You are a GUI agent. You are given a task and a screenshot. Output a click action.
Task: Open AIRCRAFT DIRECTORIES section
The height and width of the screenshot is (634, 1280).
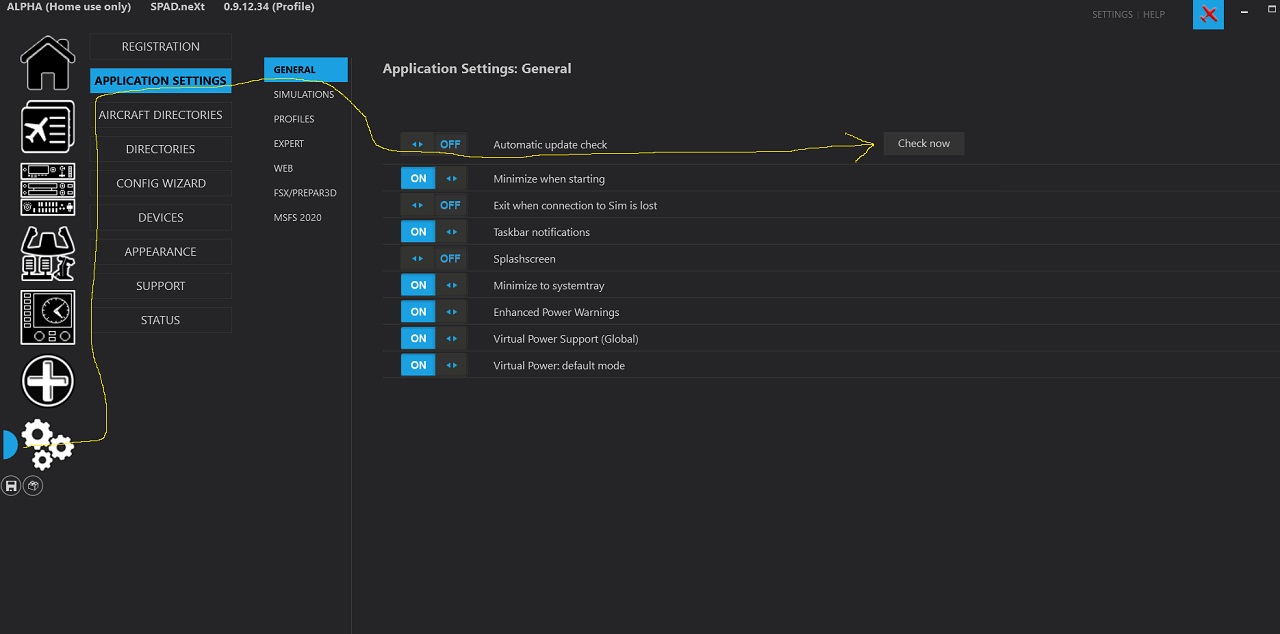(160, 115)
